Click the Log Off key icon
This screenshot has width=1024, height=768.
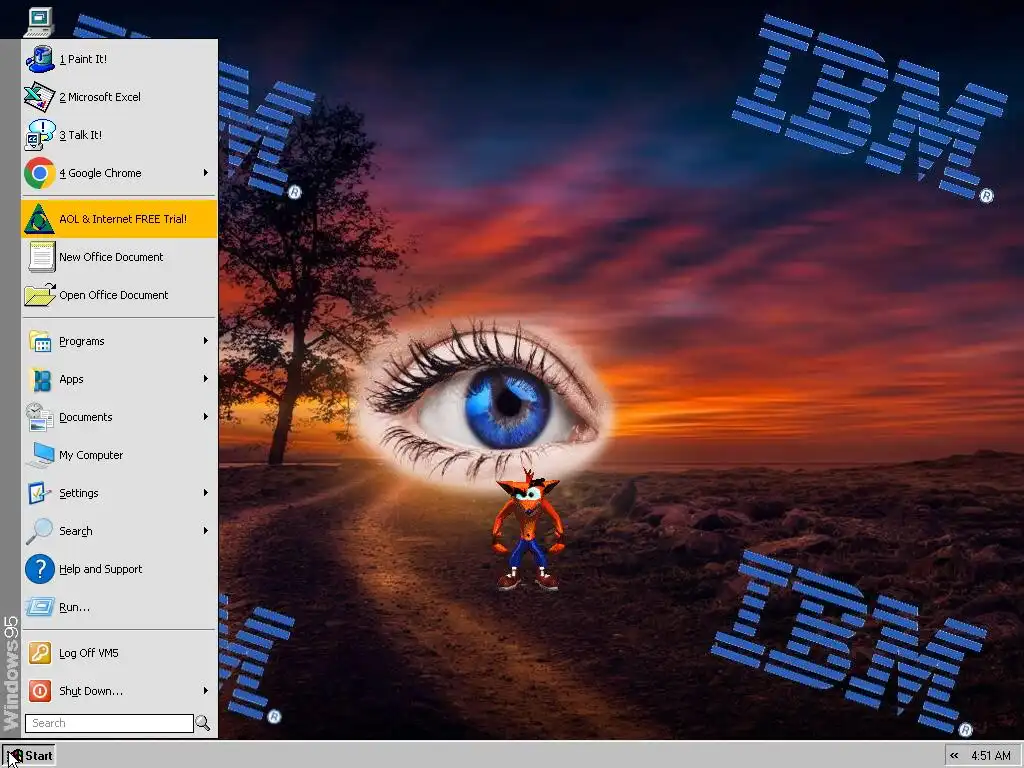(40, 653)
